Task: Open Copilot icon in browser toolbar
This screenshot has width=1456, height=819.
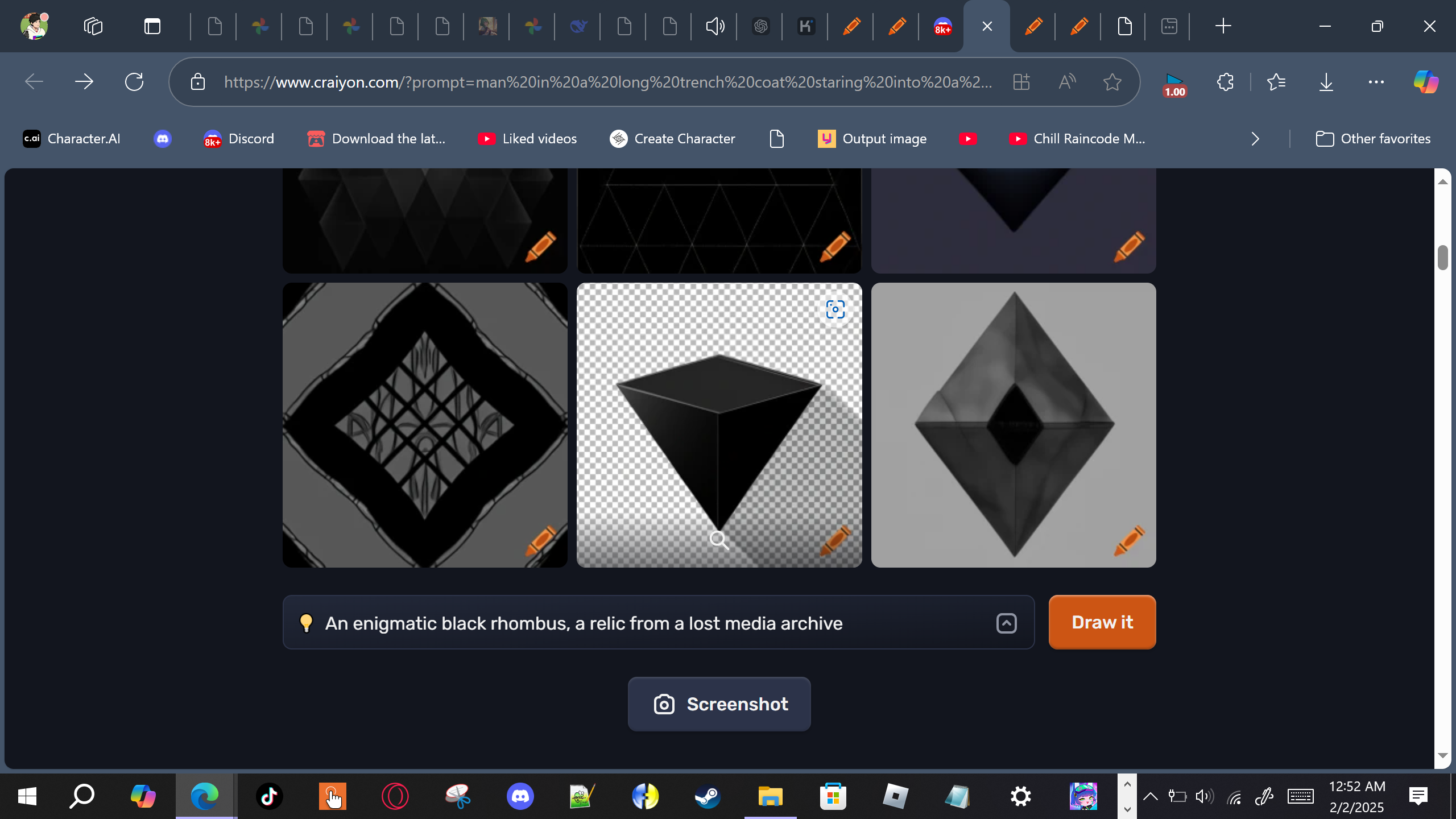Action: coord(1425,82)
